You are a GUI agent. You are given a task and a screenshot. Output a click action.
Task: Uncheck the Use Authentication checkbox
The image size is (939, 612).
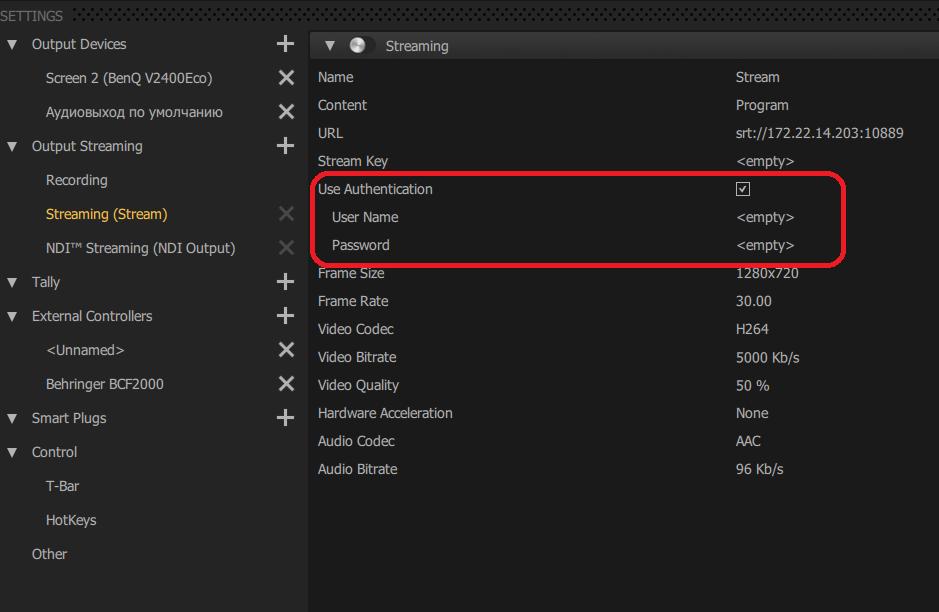tap(743, 189)
